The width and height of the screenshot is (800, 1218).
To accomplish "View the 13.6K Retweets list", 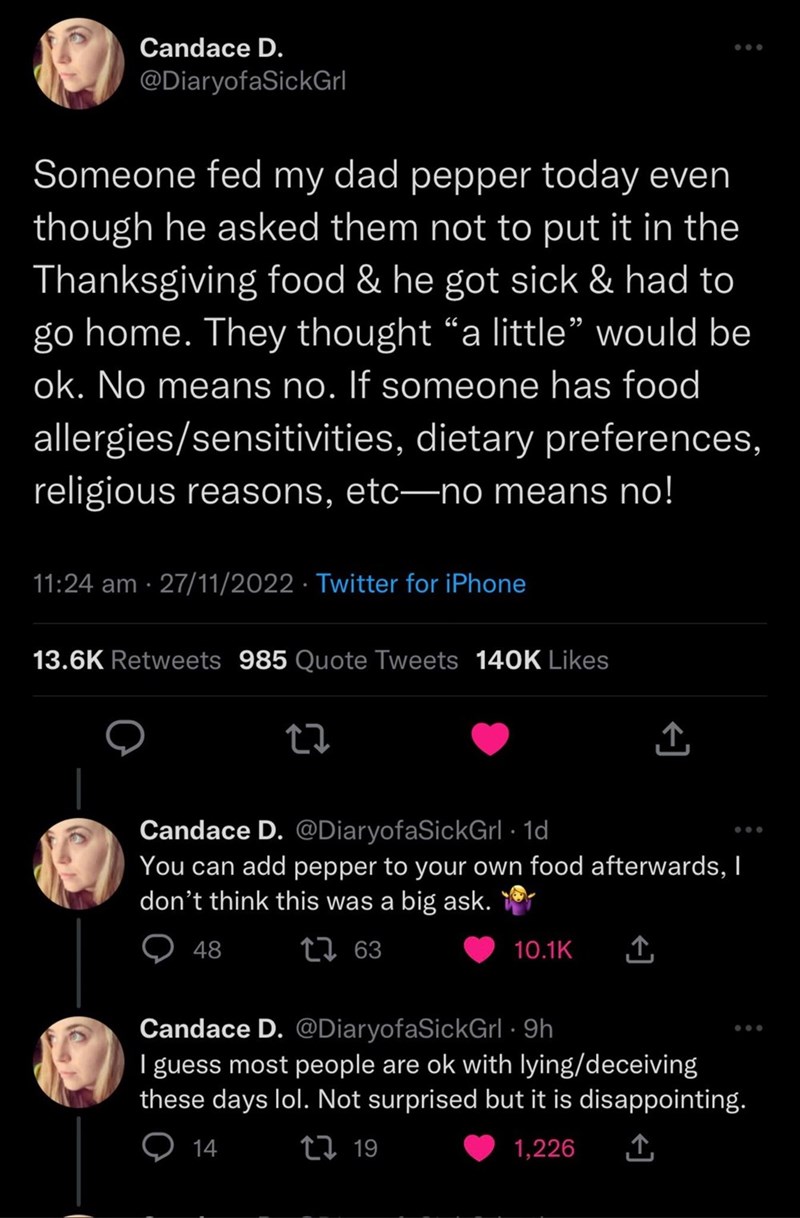I will (127, 660).
